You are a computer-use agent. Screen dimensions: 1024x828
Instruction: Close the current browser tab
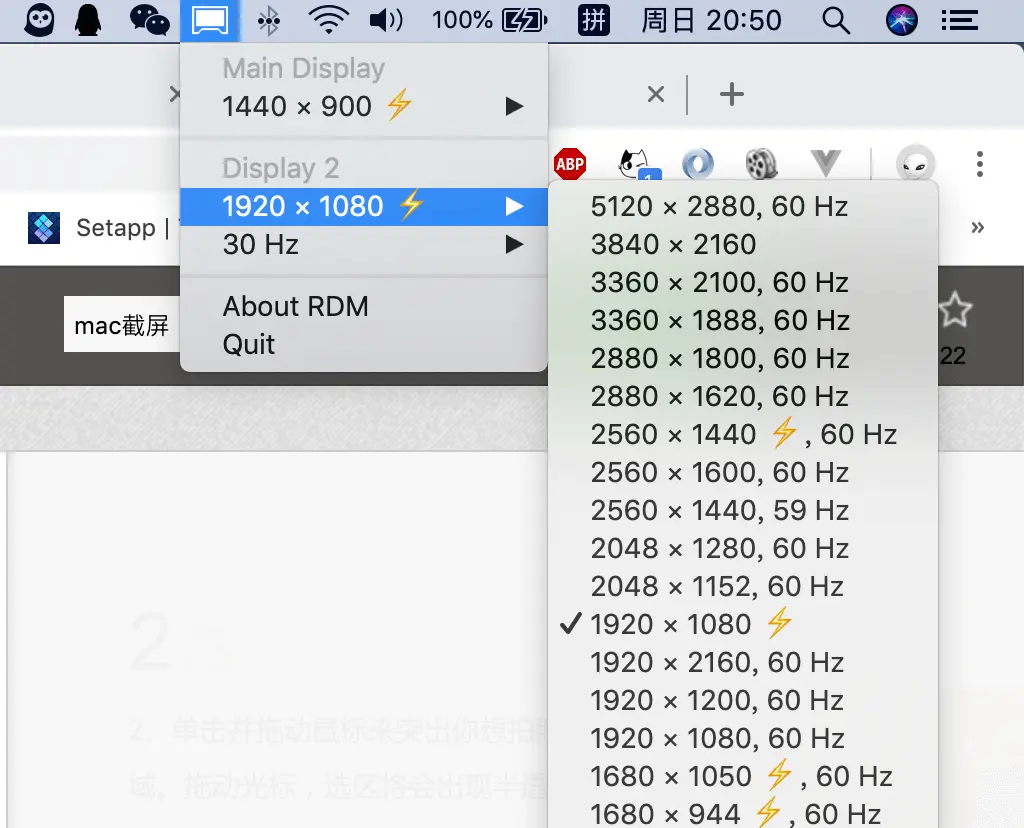coord(656,95)
